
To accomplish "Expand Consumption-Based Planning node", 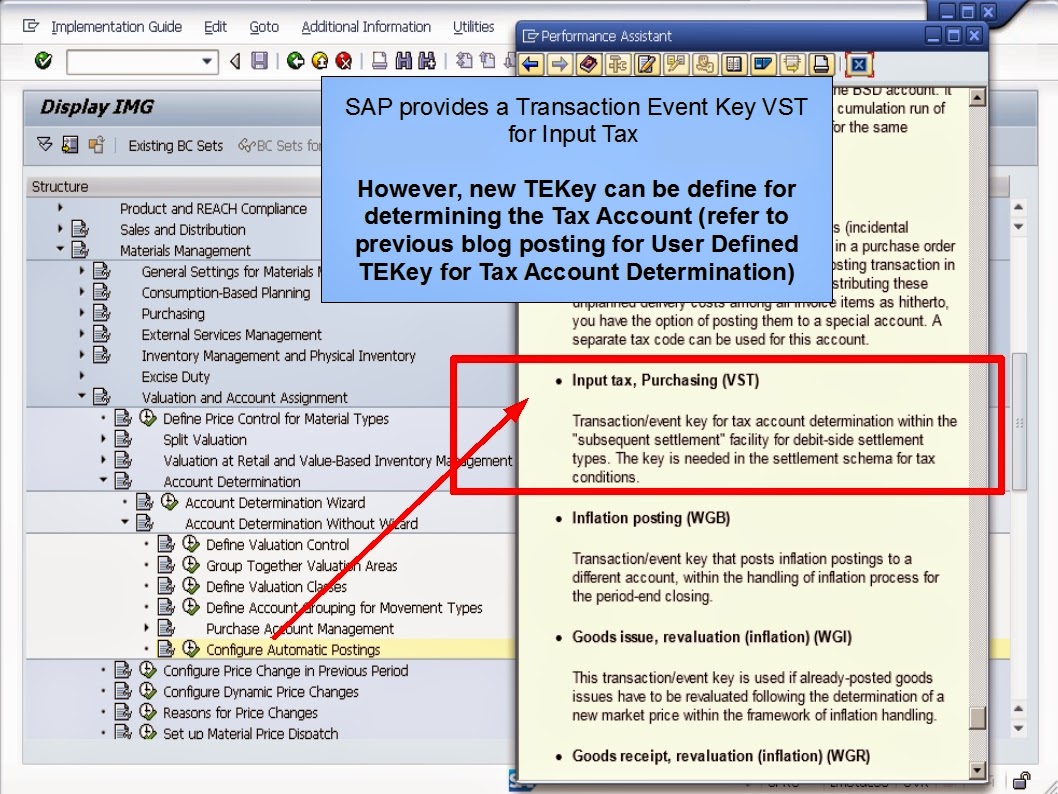I will click(82, 292).
